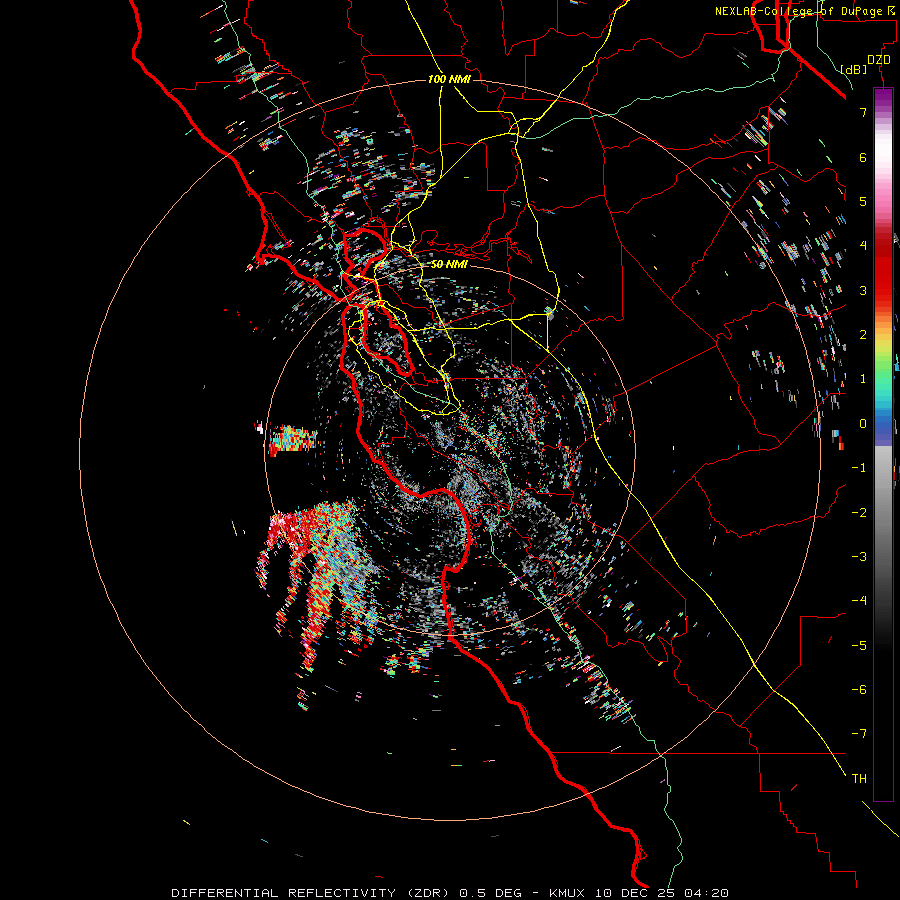
Task: Click the -6 value on the scale
Action: coord(859,690)
